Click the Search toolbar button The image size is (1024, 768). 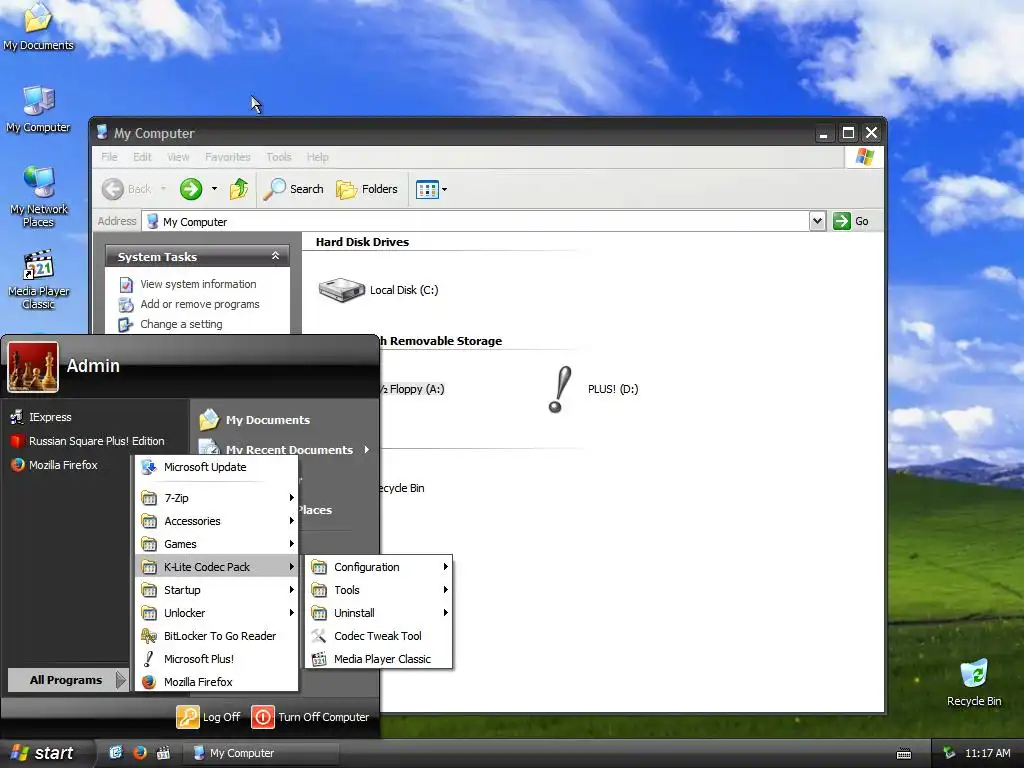click(x=293, y=189)
